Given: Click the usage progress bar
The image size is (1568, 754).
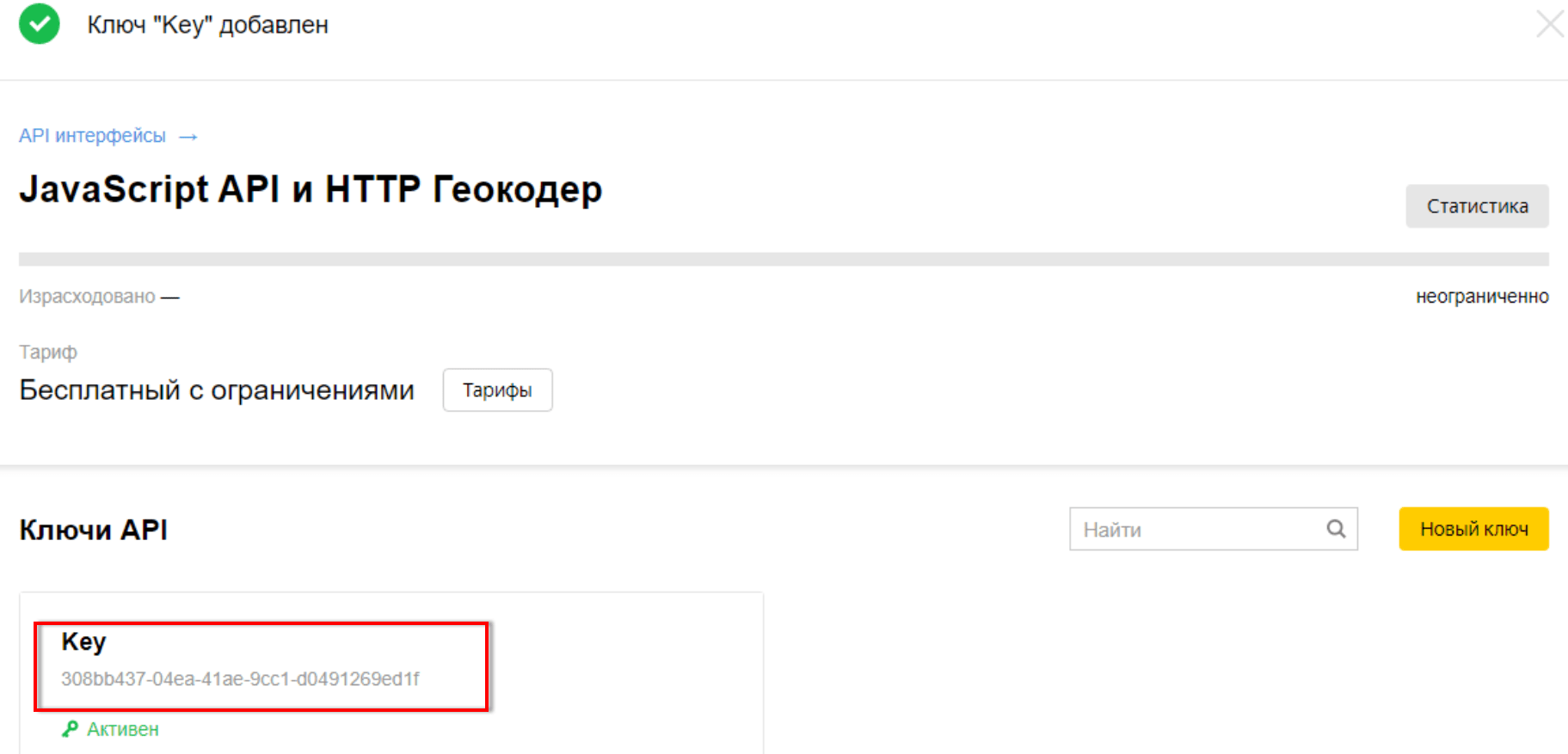Looking at the screenshot, I should (x=783, y=259).
